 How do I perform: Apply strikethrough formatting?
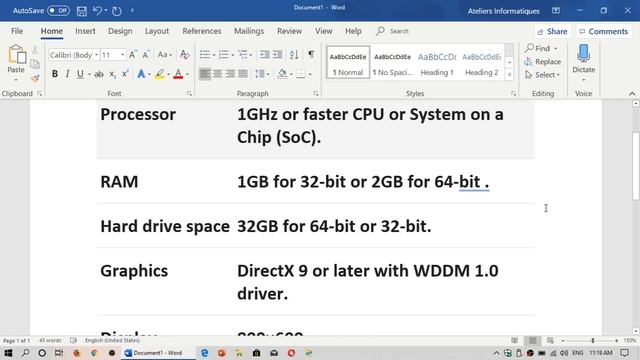tap(98, 74)
